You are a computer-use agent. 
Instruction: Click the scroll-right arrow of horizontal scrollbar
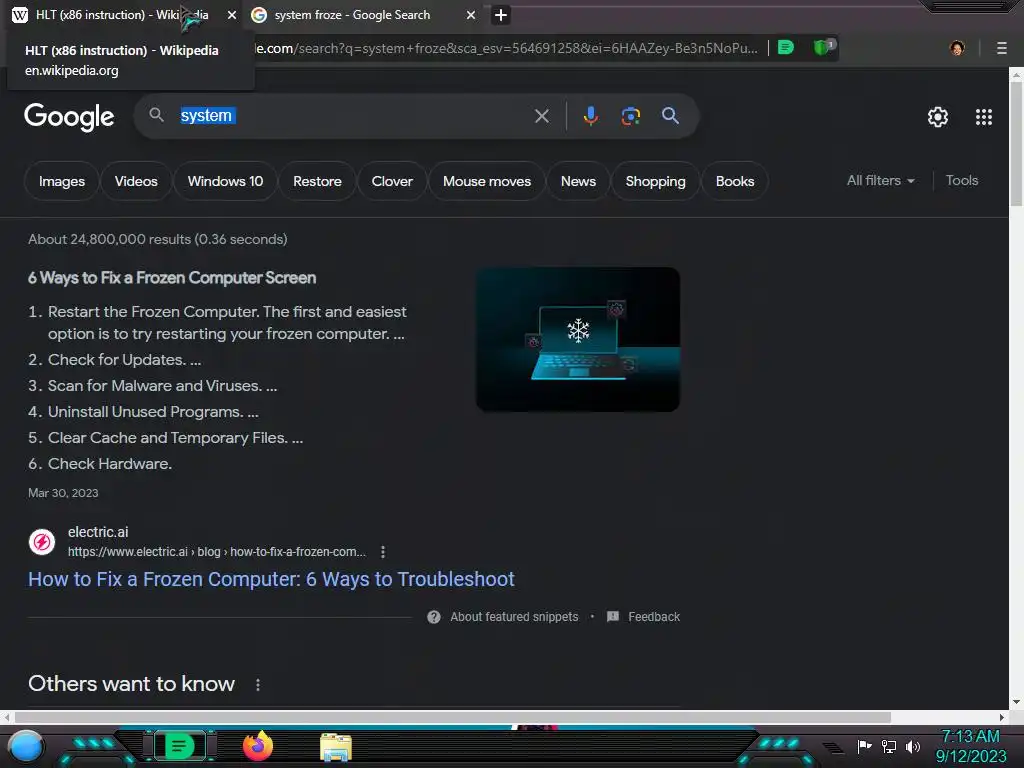tap(1002, 717)
